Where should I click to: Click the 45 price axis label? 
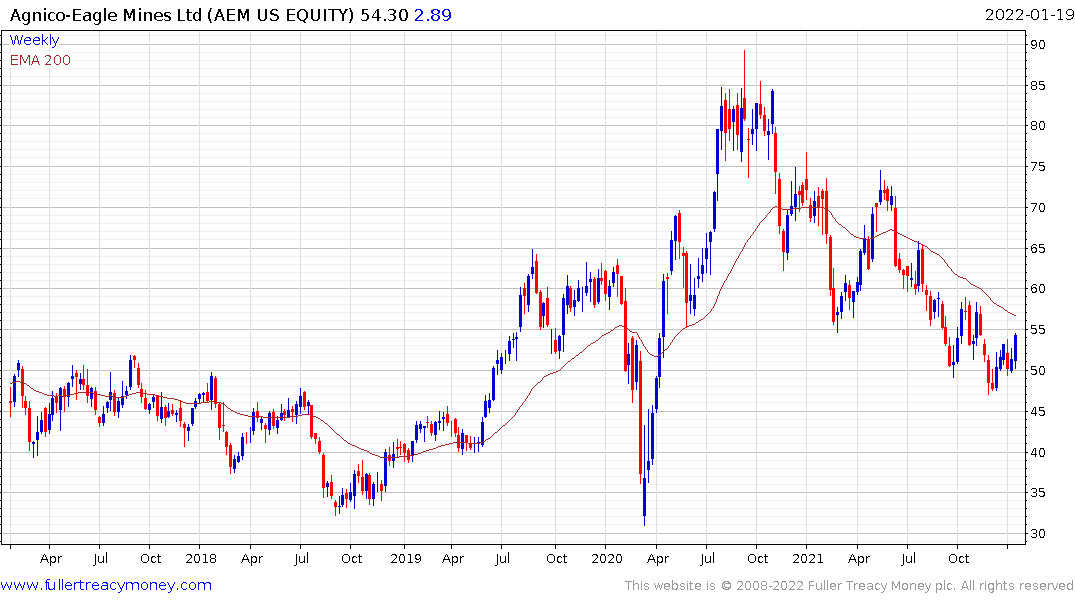point(1037,411)
